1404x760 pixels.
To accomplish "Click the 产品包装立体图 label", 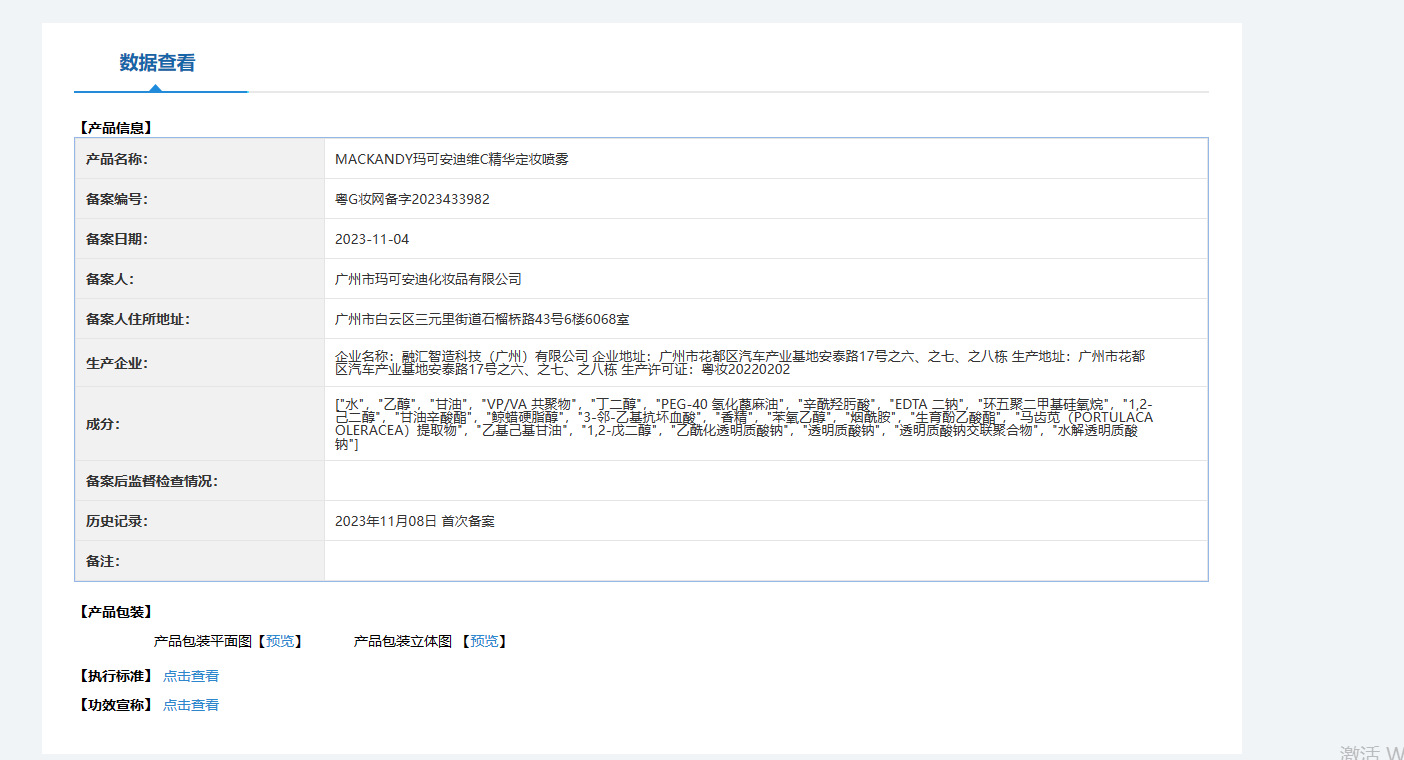I will pyautogui.click(x=403, y=641).
